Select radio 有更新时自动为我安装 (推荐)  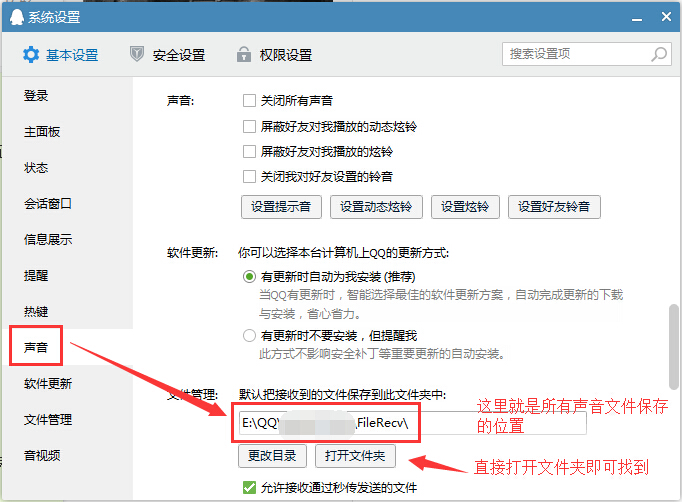pos(249,277)
